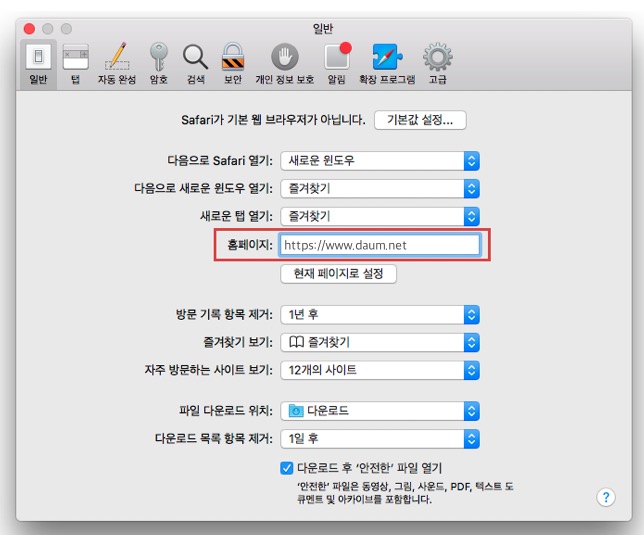
Task: Open the 탭 (Tabs) preferences pane
Action: pos(75,64)
